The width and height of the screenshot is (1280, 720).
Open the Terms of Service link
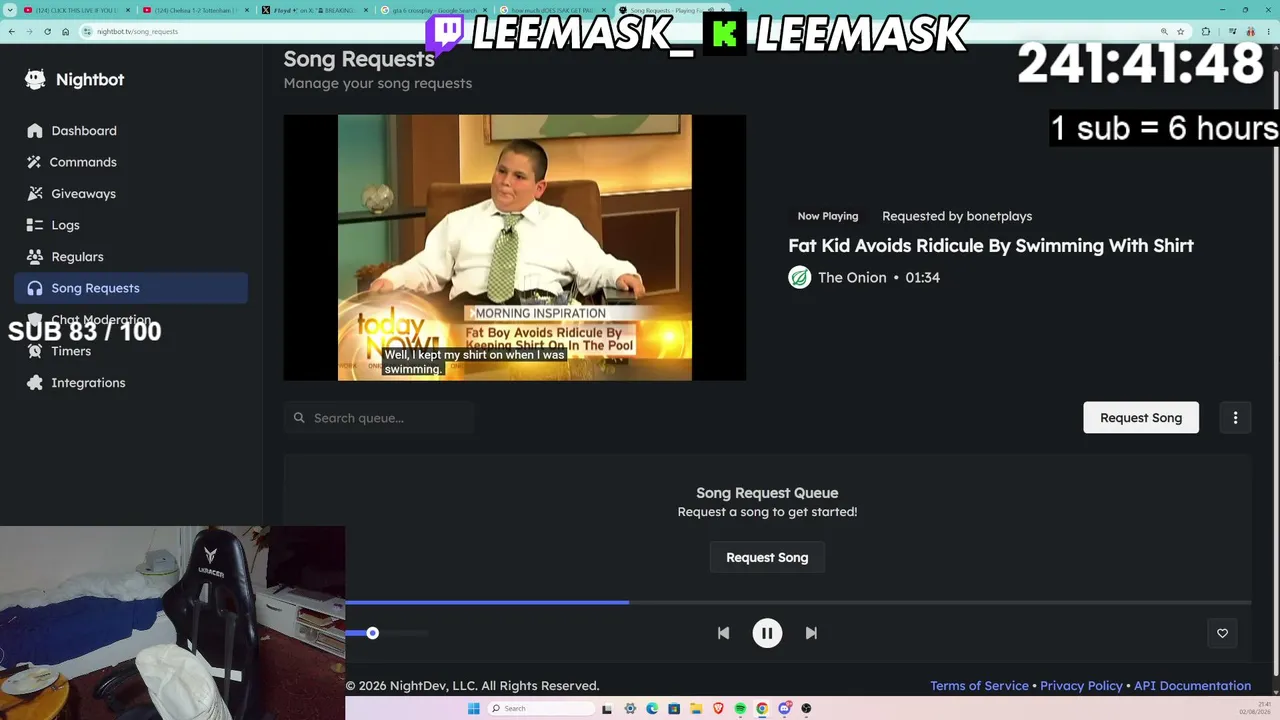point(979,686)
